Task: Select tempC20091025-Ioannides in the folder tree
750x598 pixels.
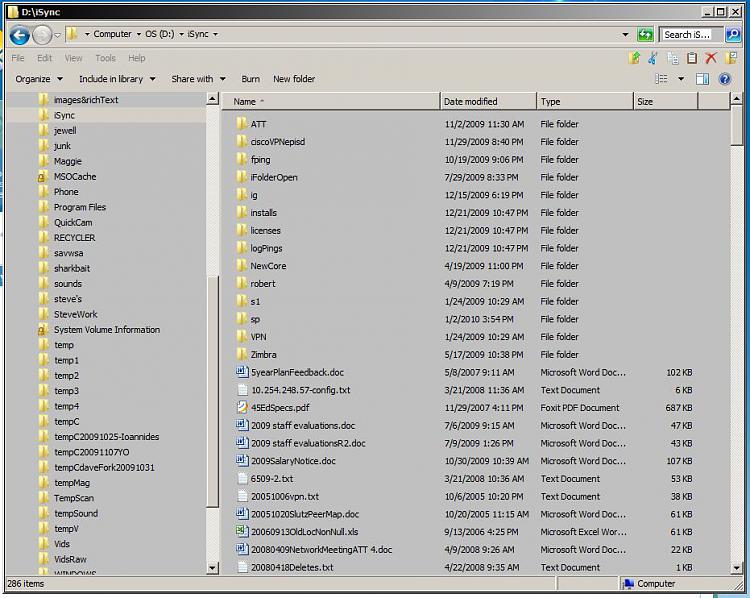Action: click(x=106, y=437)
